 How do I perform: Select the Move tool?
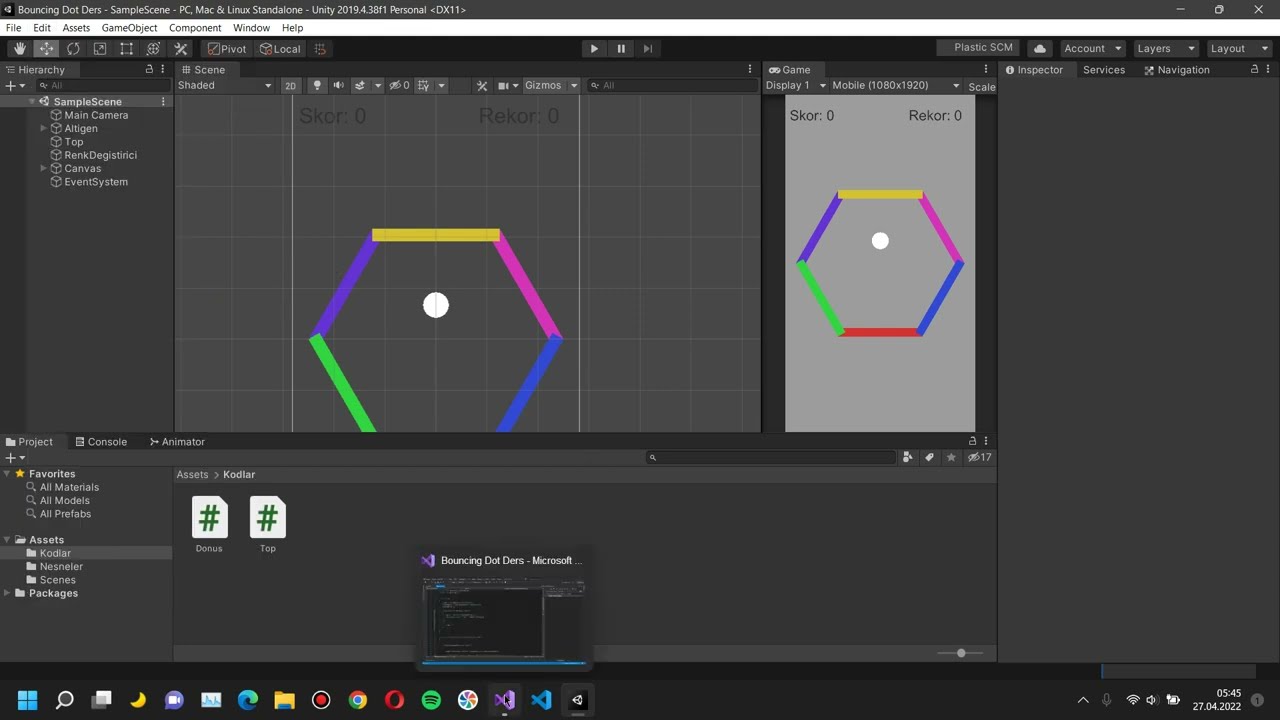(46, 48)
